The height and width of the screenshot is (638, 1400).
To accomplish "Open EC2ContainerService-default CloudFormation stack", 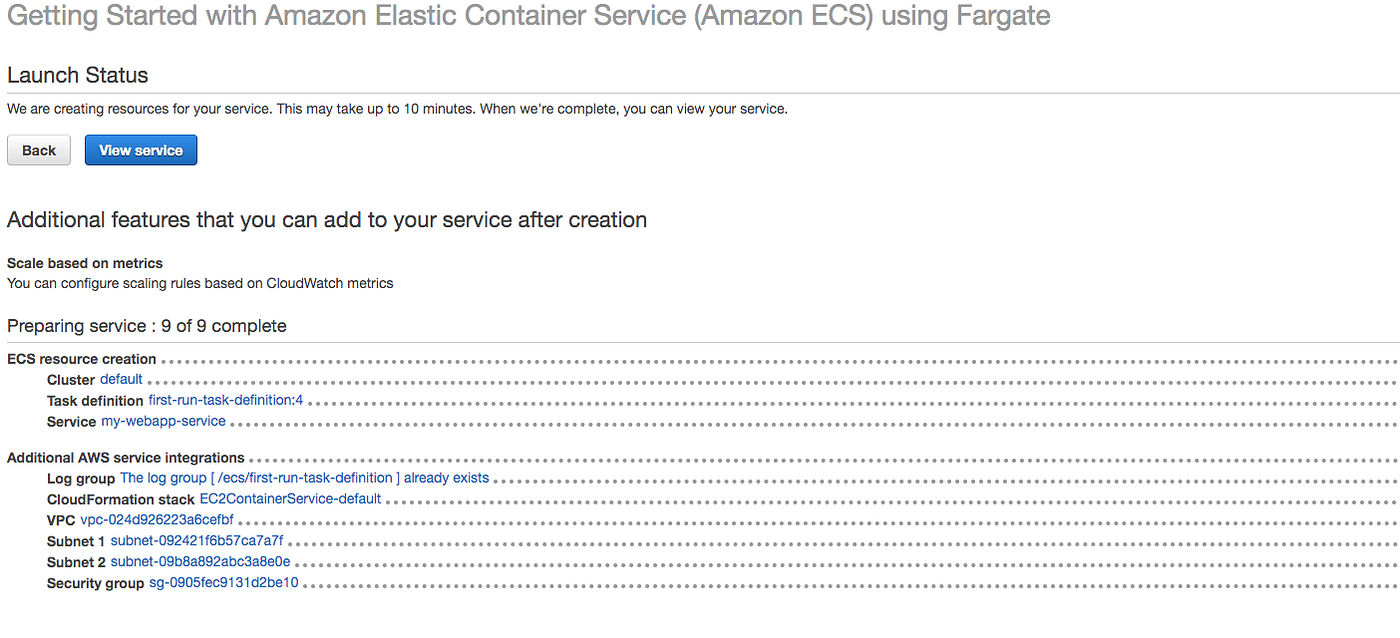I will (x=290, y=499).
